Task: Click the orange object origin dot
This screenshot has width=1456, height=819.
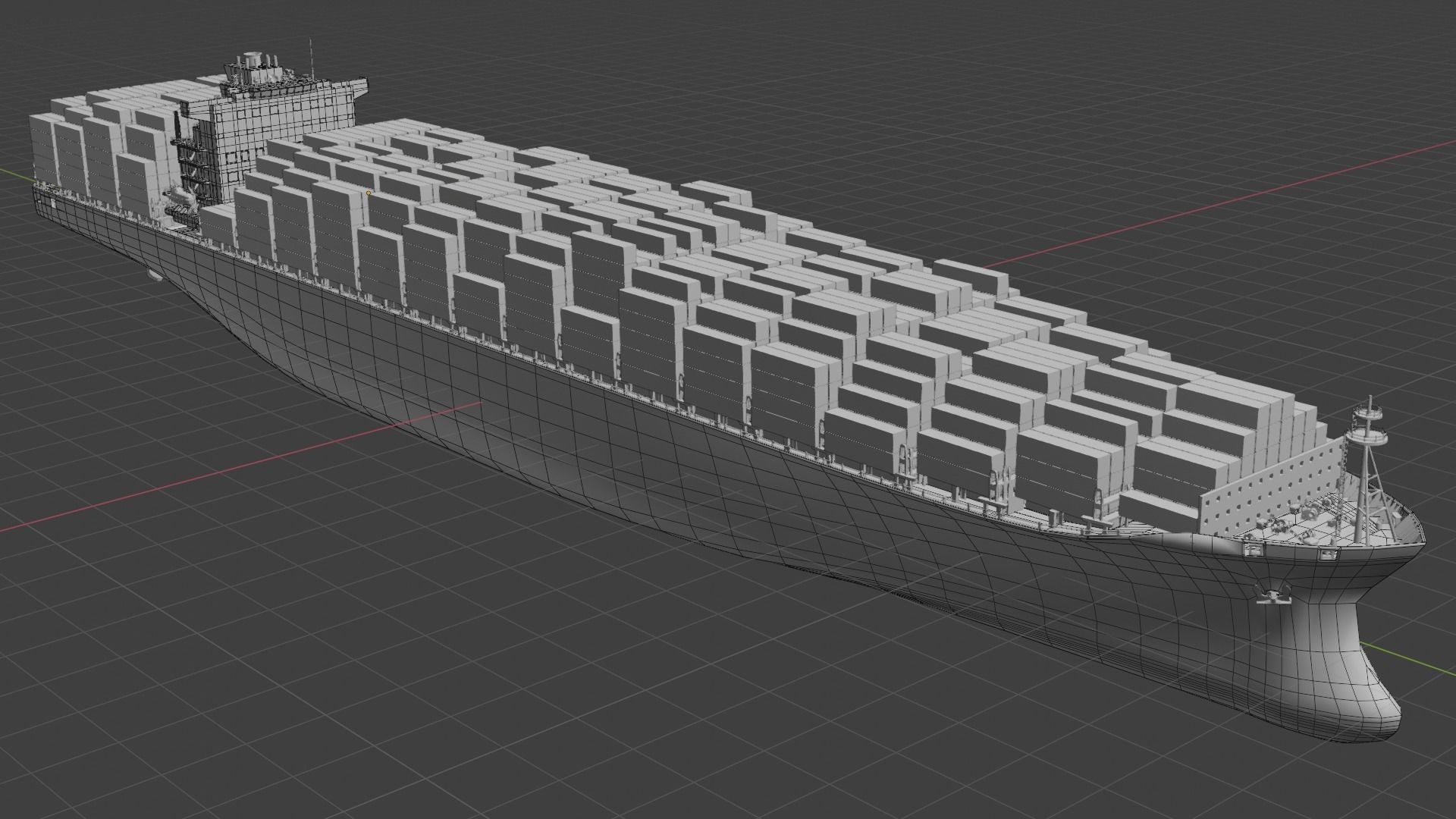Action: (369, 193)
